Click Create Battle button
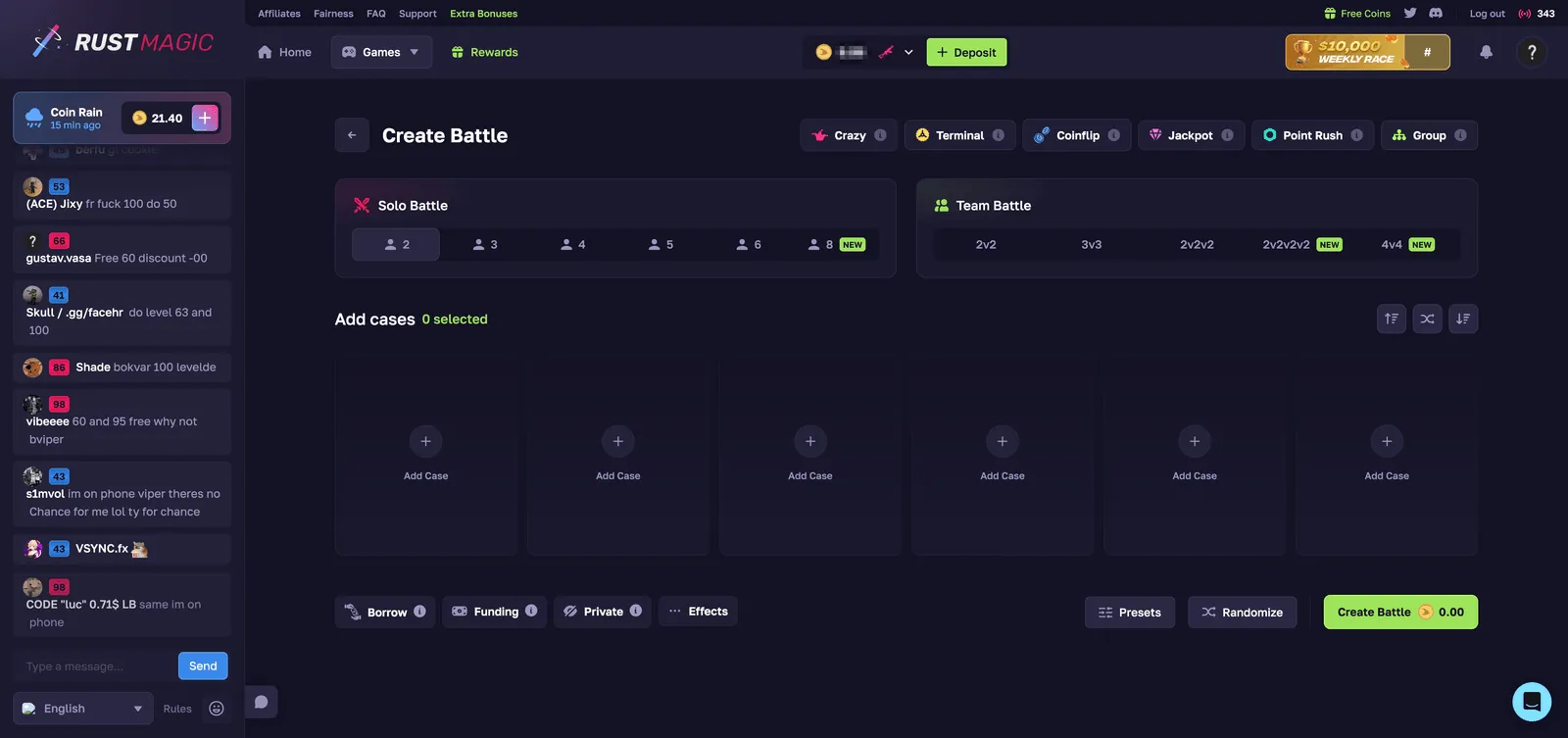 point(1400,613)
